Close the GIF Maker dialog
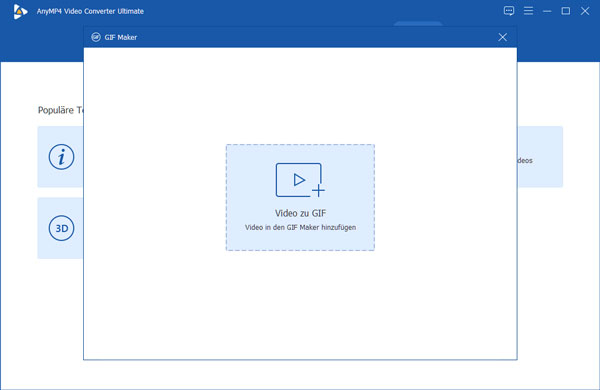Viewport: 600px width, 390px height. point(502,37)
